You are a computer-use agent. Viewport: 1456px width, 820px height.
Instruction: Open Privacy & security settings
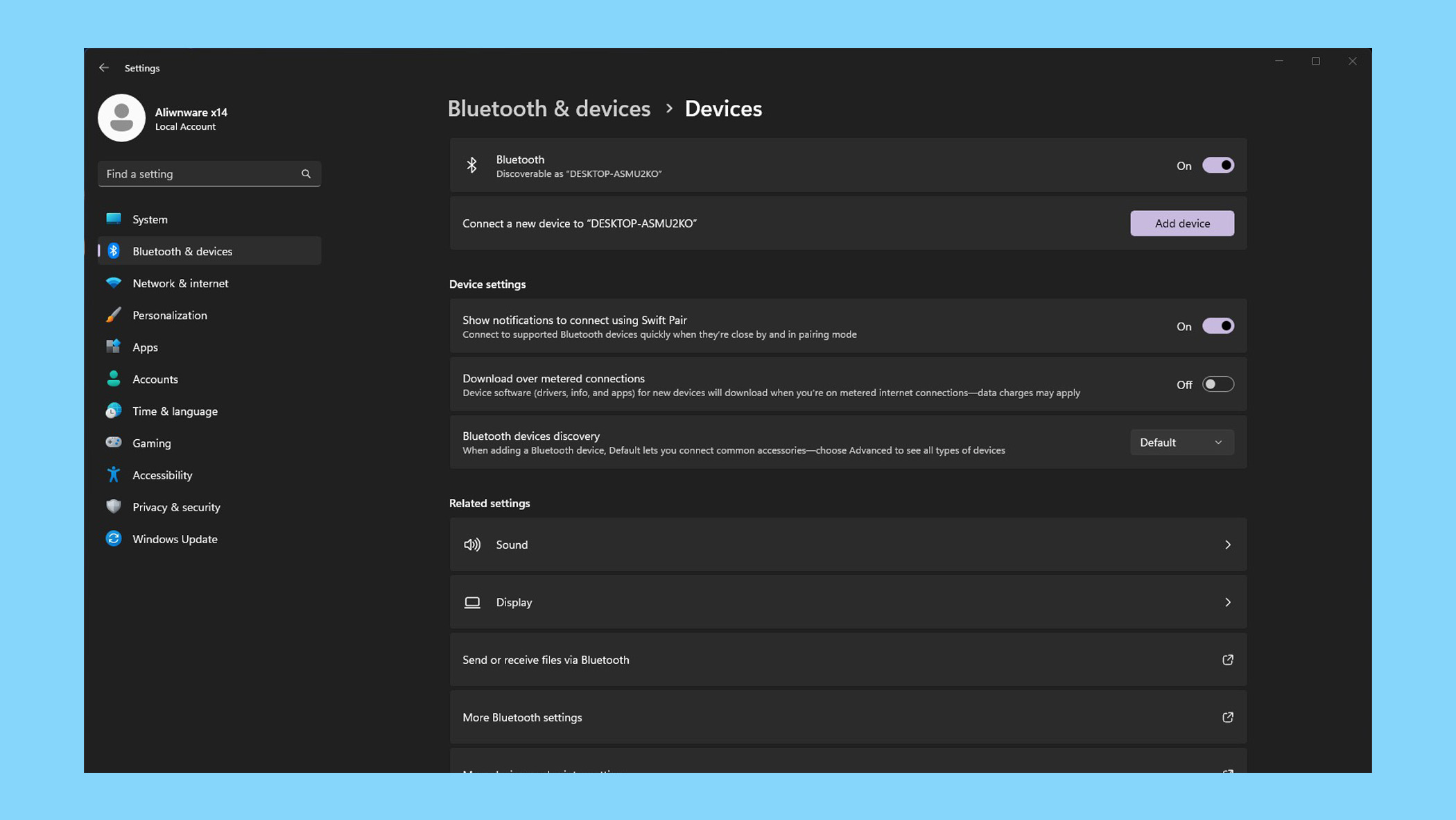click(209, 506)
